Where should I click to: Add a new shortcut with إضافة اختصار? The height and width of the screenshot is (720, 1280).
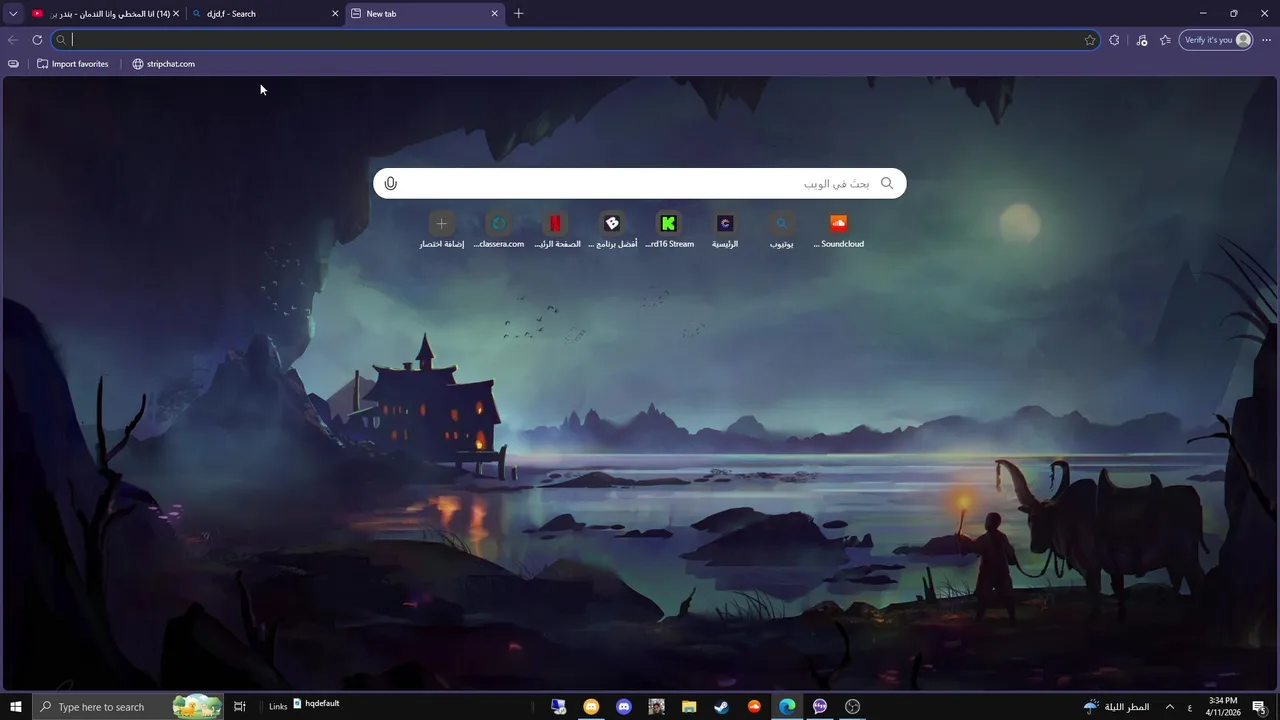pos(442,229)
